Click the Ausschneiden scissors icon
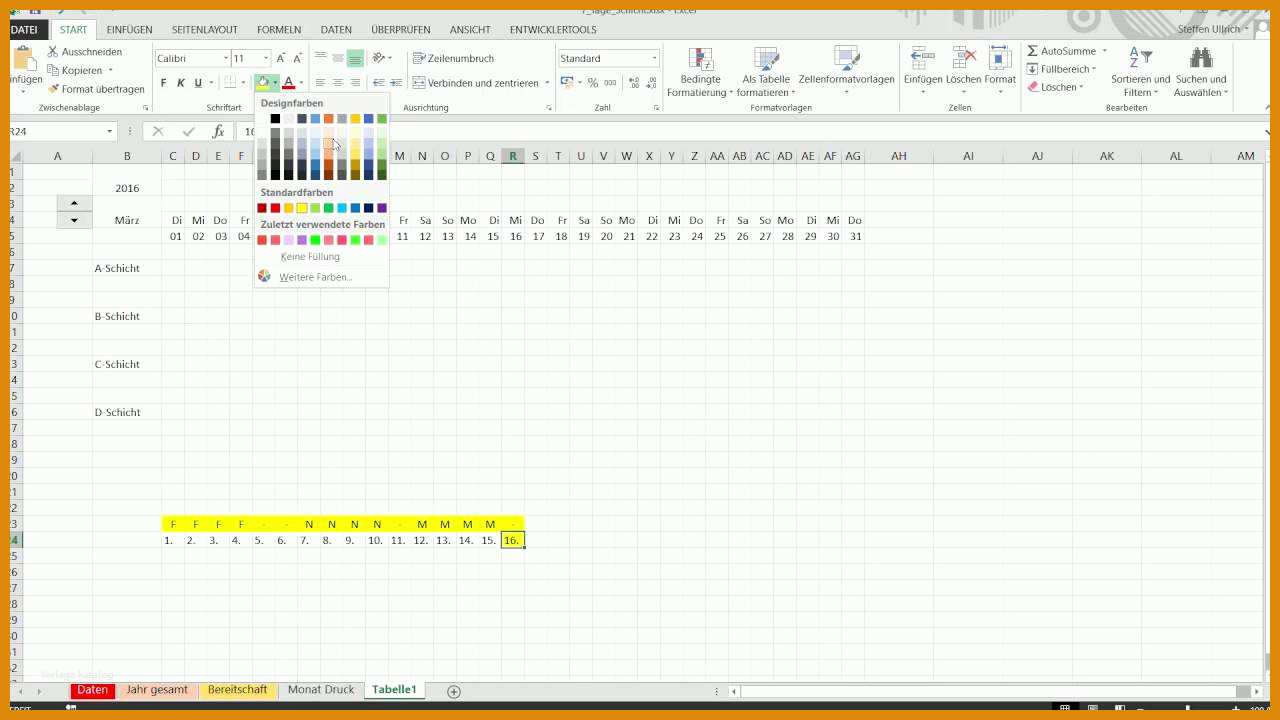 pyautogui.click(x=53, y=51)
